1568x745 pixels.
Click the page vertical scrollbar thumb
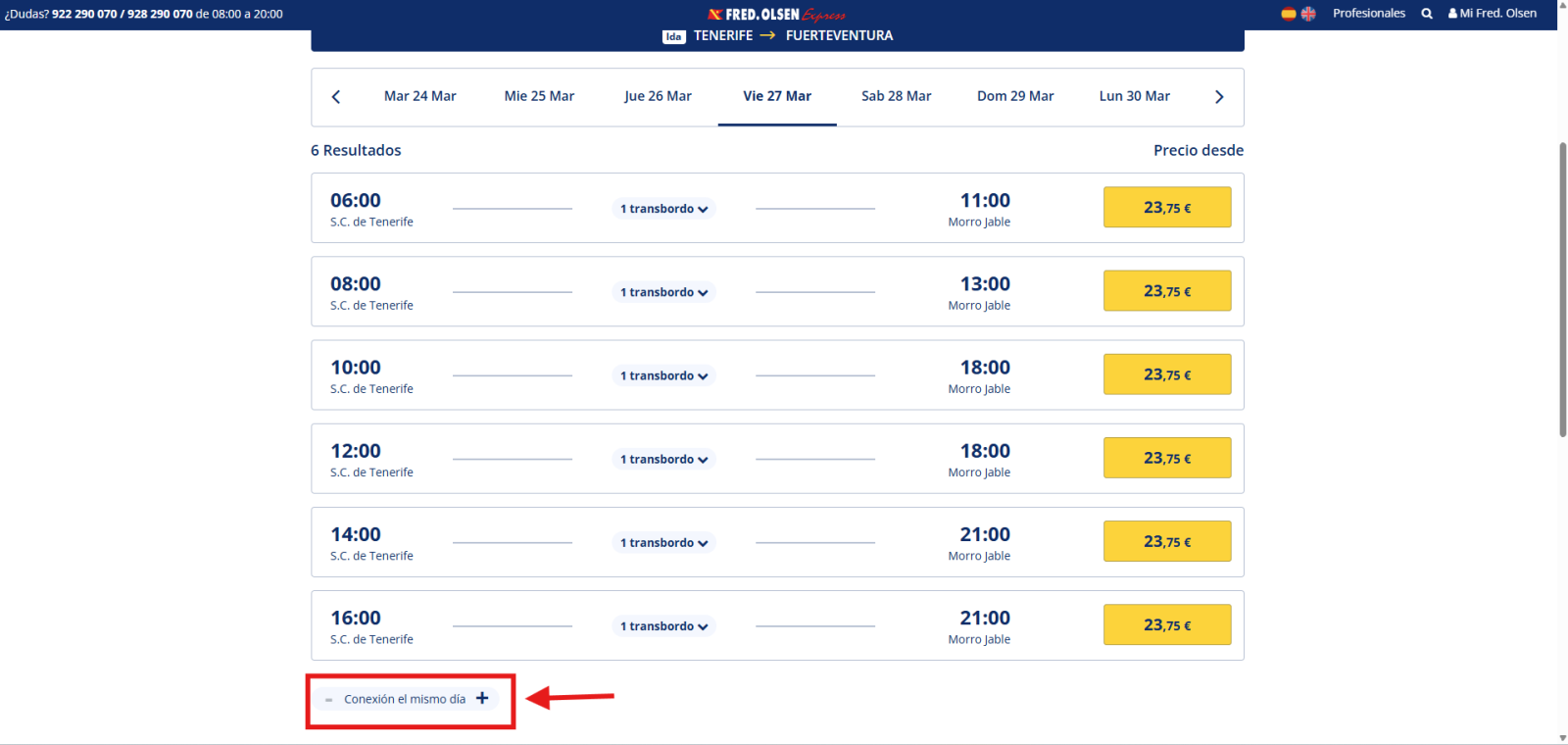click(1562, 289)
